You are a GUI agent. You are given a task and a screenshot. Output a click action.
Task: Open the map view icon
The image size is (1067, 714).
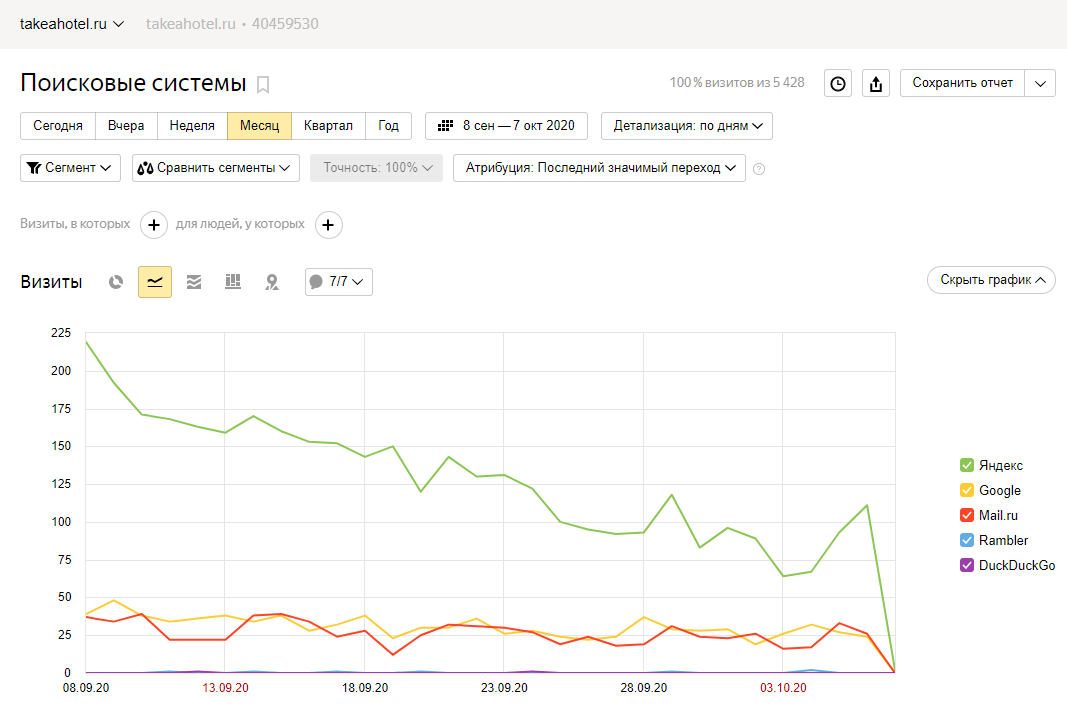271,282
